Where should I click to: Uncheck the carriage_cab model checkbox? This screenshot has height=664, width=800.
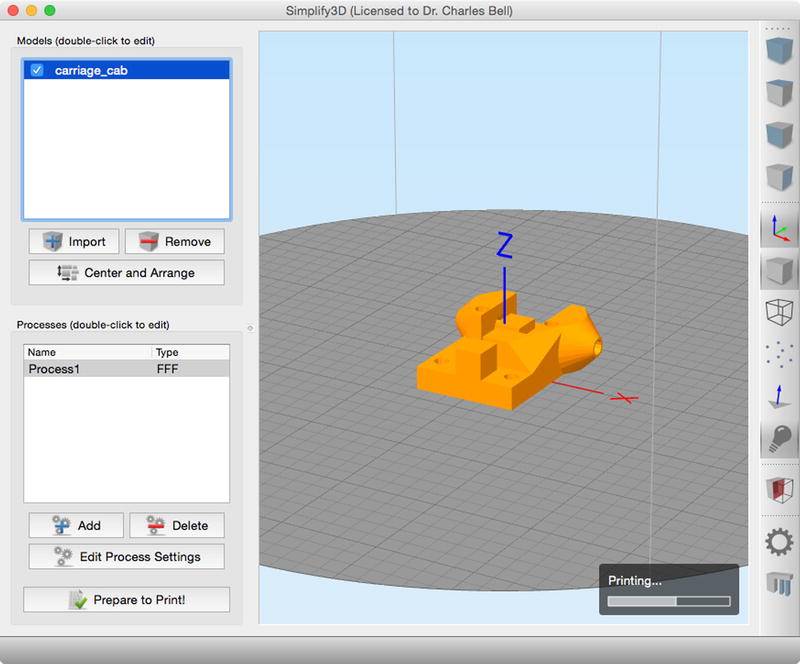[x=37, y=70]
